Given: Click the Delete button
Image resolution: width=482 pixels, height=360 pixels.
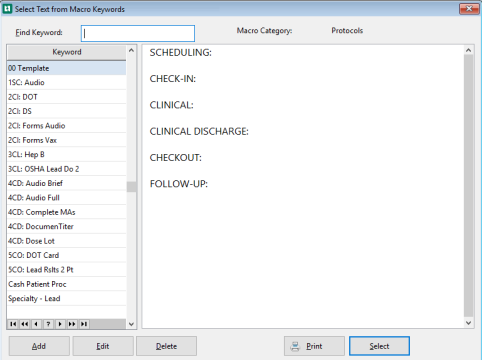Looking at the screenshot, I should 166,346.
